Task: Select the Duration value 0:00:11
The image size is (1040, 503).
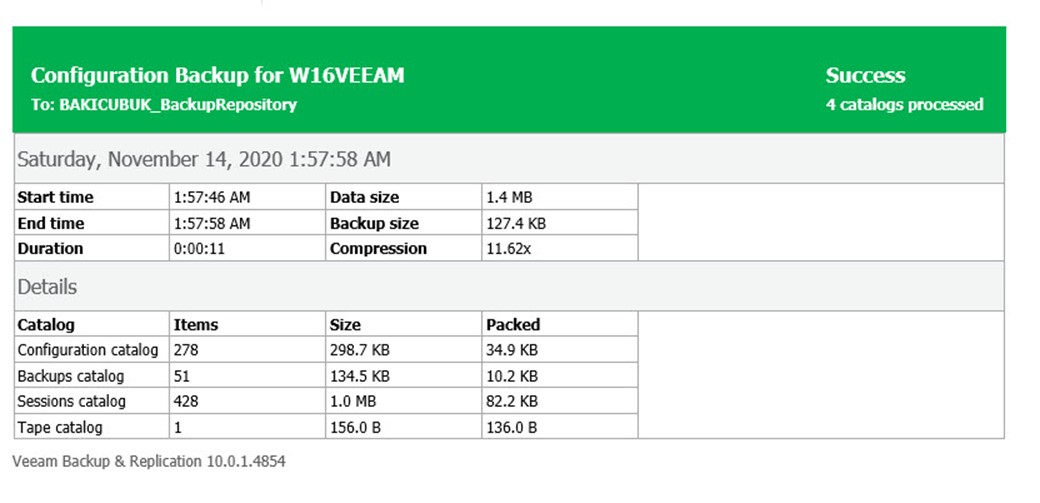Action: coord(197,249)
